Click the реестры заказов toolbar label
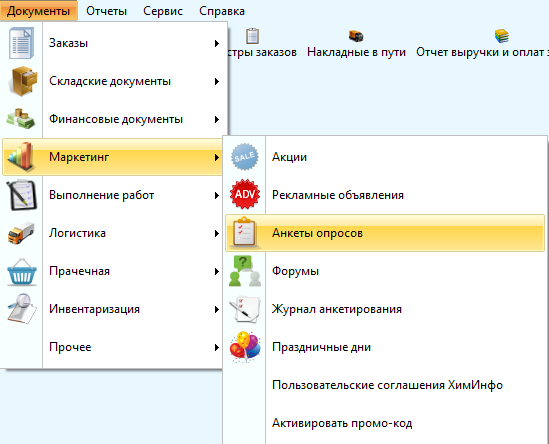 coord(263,52)
